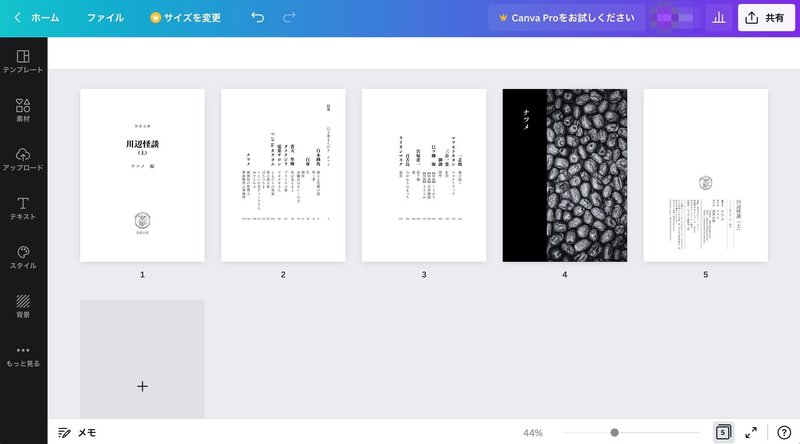This screenshot has width=800, height=444.
Task: Click Canva Proをお試しください button
Action: pyautogui.click(x=566, y=18)
